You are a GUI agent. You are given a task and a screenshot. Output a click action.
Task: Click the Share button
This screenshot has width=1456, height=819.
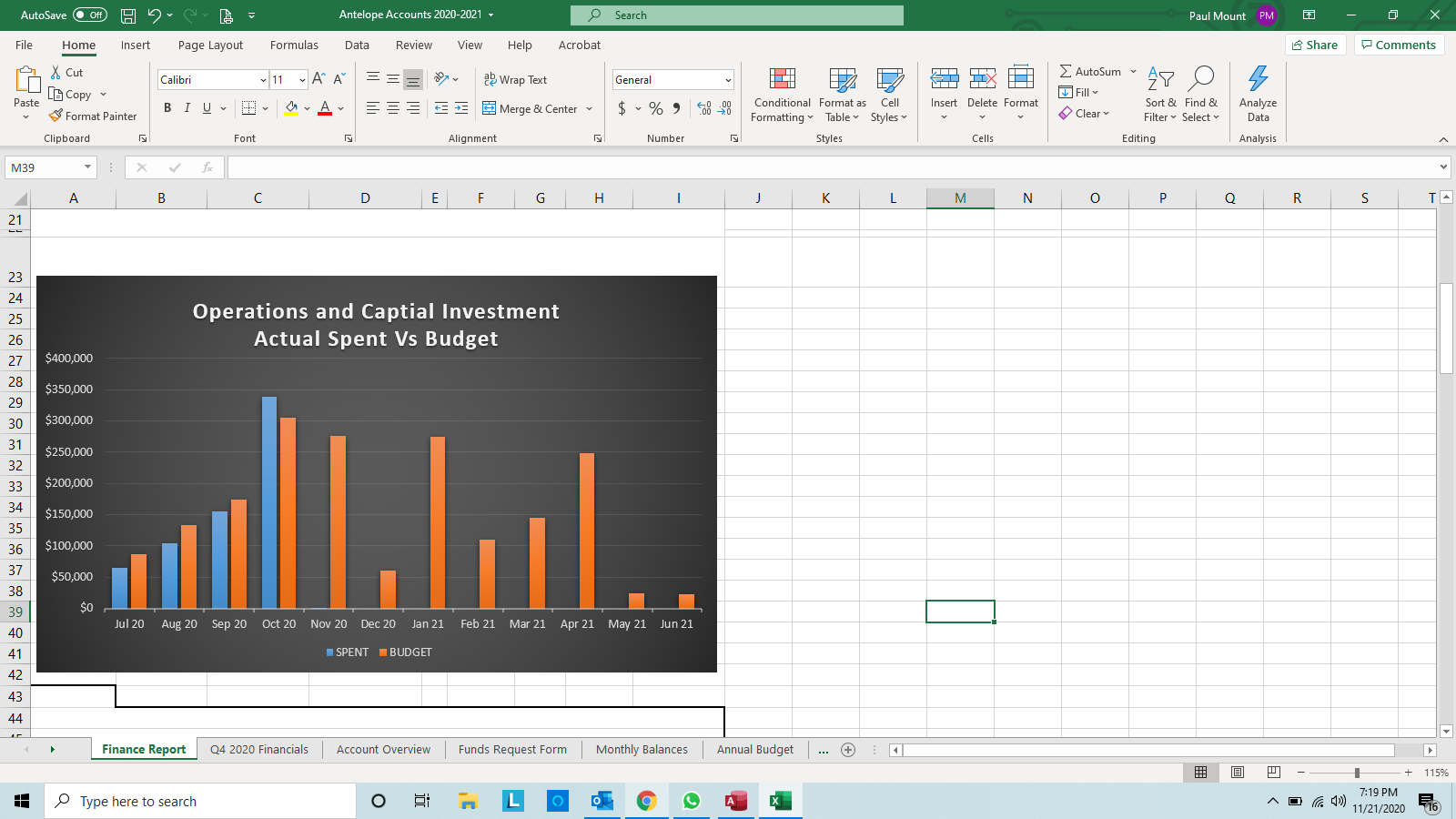point(1315,45)
